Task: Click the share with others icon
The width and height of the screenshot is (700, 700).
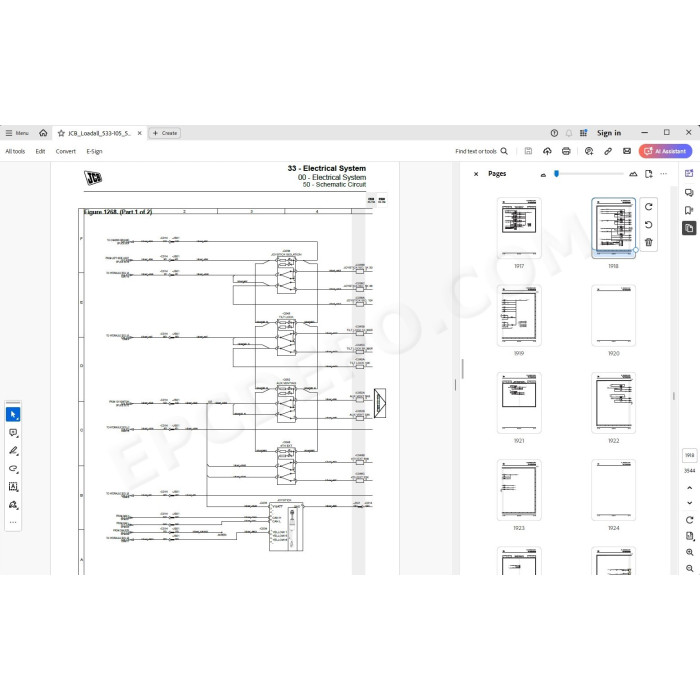Action: click(x=589, y=151)
